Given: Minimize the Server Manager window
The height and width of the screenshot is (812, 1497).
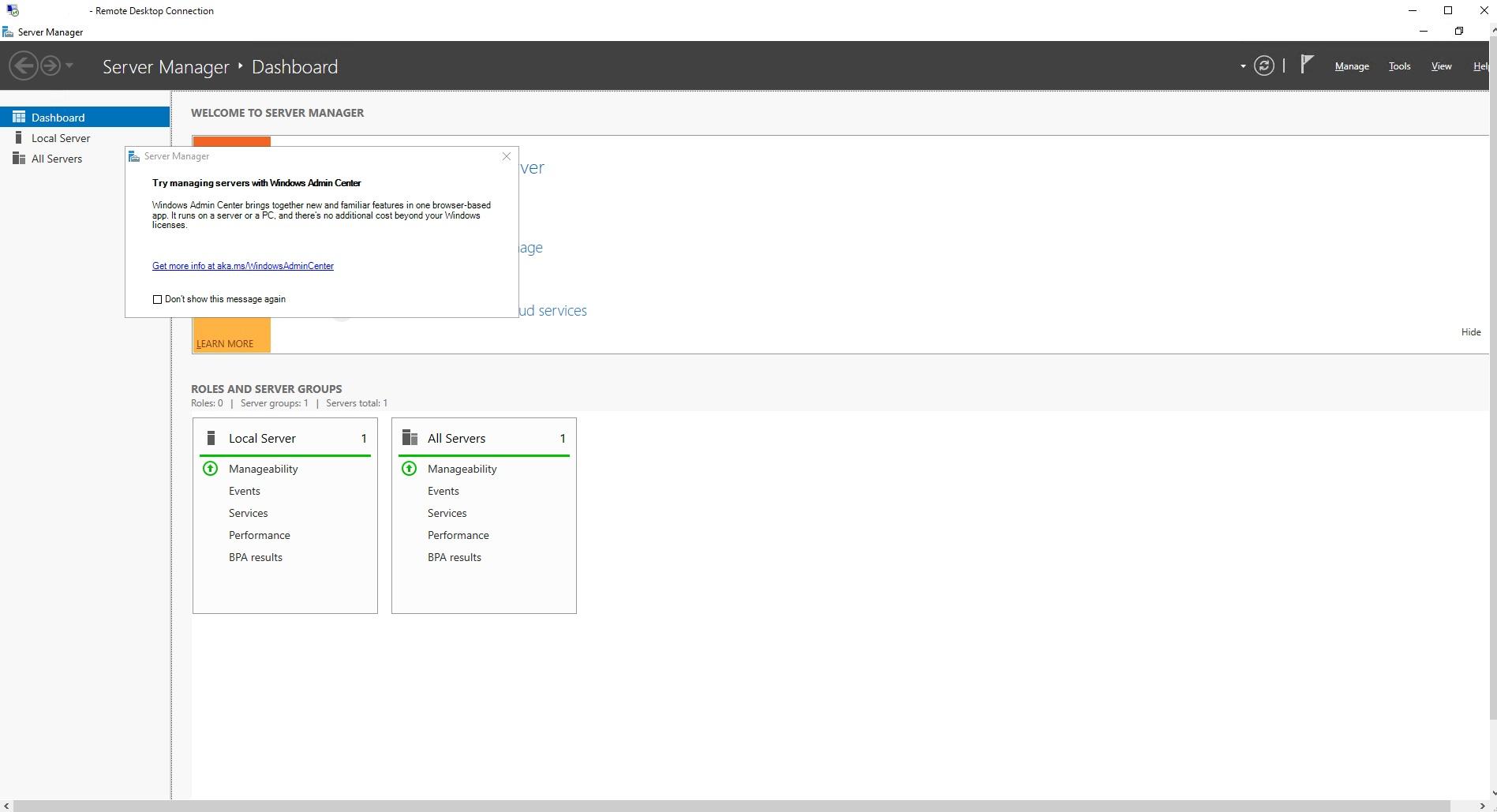Looking at the screenshot, I should click(x=1424, y=32).
